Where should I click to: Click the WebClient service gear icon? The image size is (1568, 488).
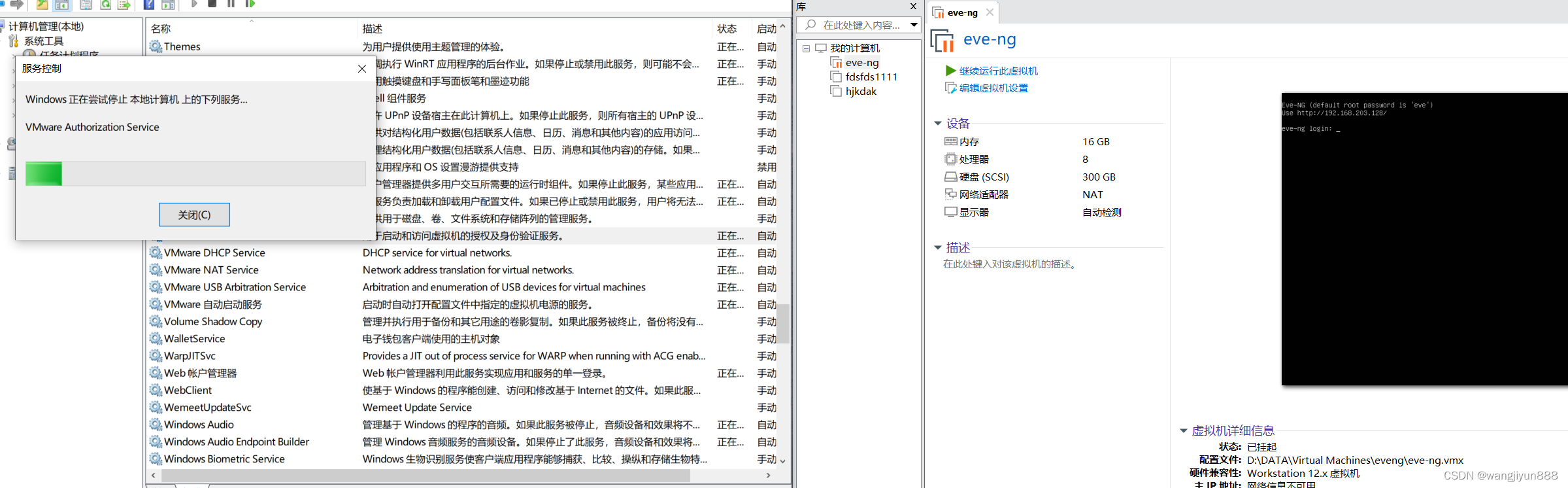(156, 390)
